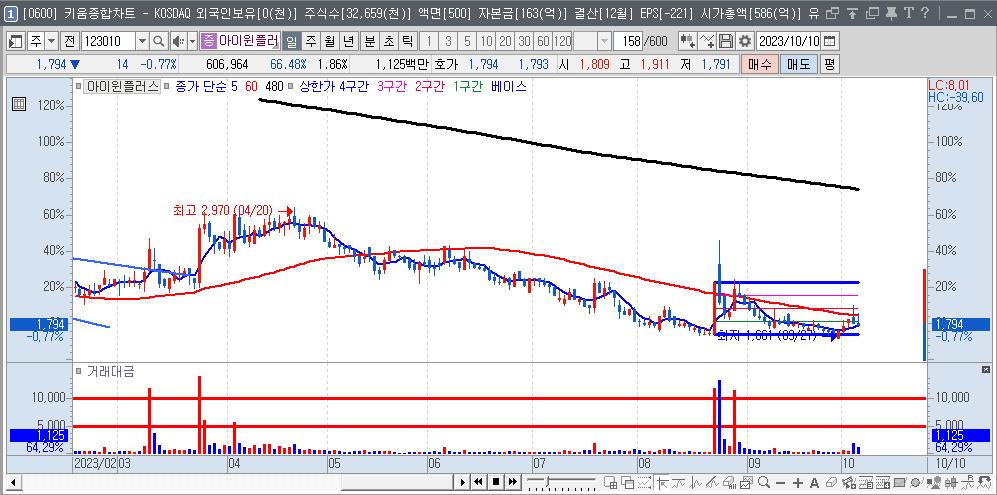Click the left arrow of horizontal scrollbar

pos(14,482)
